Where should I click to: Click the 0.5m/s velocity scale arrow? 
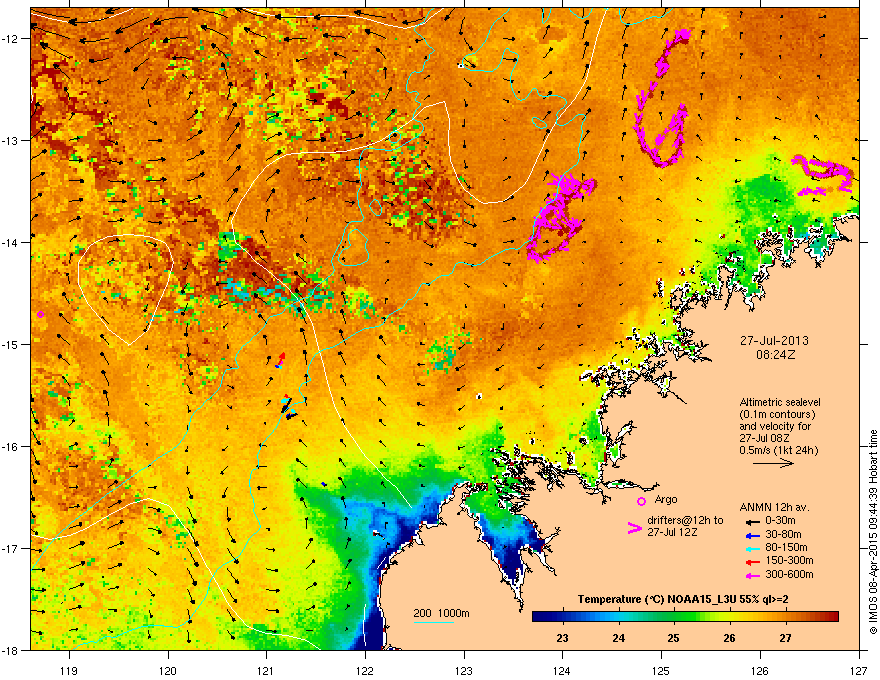coord(773,463)
